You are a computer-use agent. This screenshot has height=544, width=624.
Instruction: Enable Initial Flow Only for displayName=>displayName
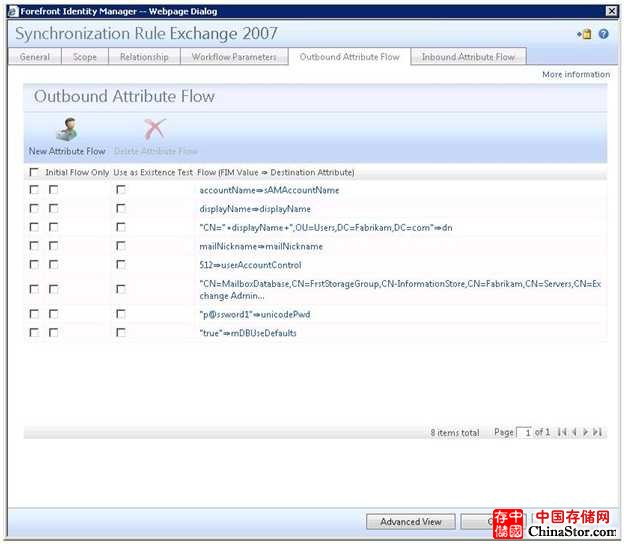pos(53,209)
